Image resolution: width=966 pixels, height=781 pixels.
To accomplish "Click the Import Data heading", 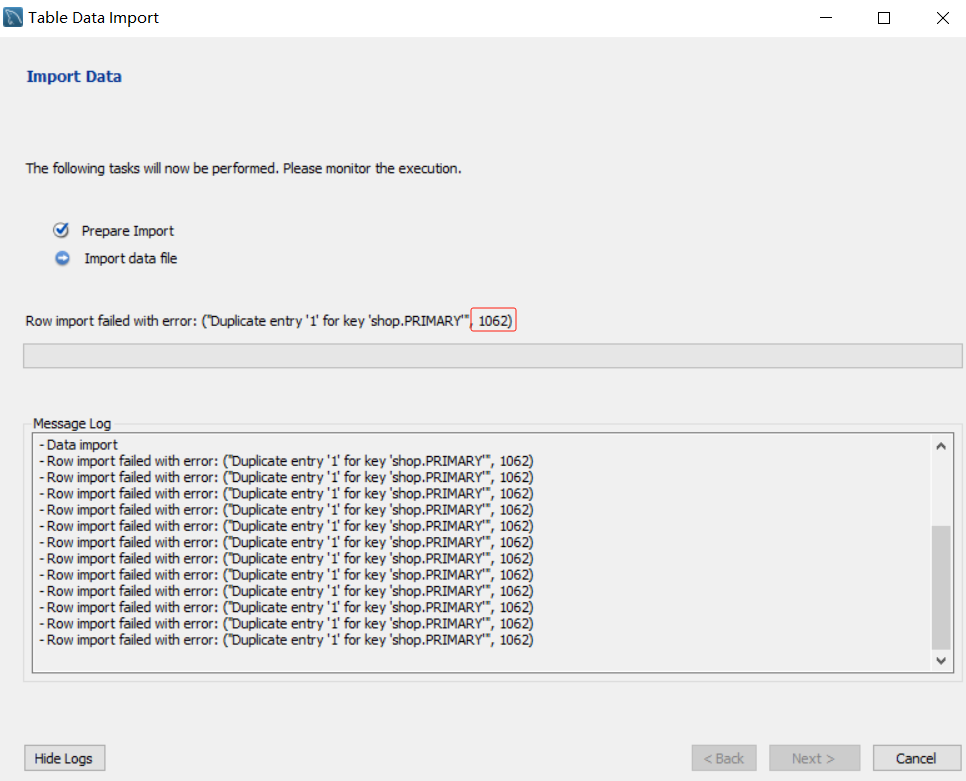I will click(x=74, y=77).
